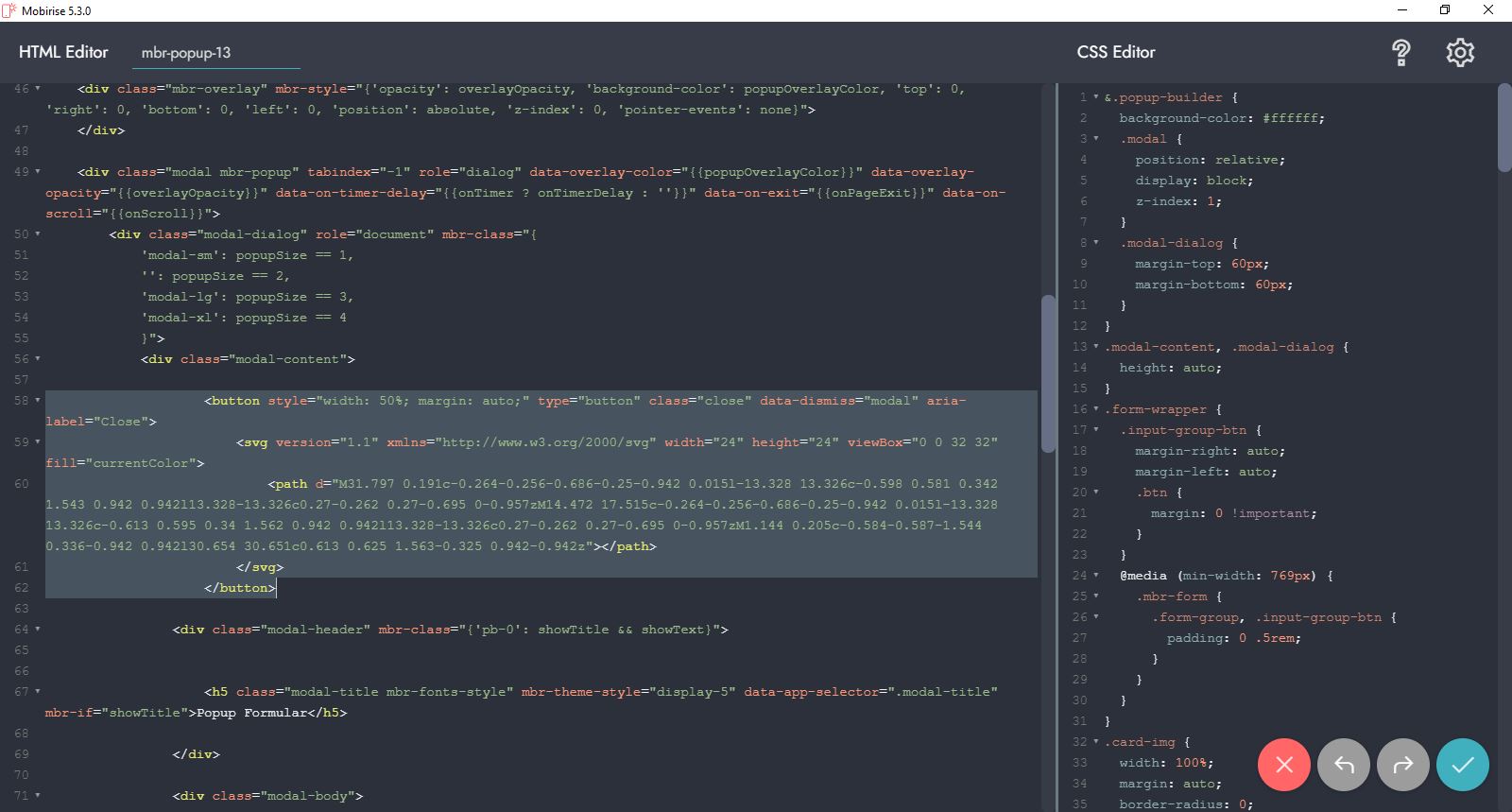Collapse the CSS .form-wrapper fold at line 16
Screen dimensions: 1512x812
(x=1096, y=409)
